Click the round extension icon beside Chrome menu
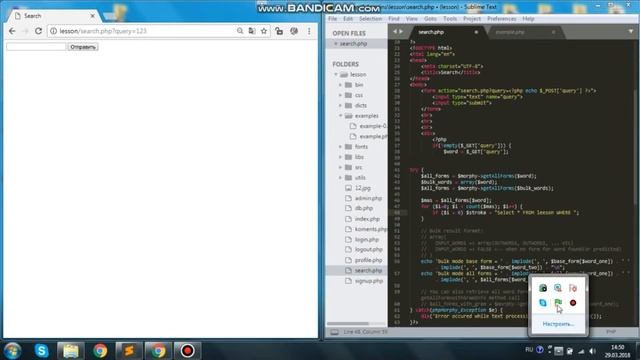 [294, 31]
